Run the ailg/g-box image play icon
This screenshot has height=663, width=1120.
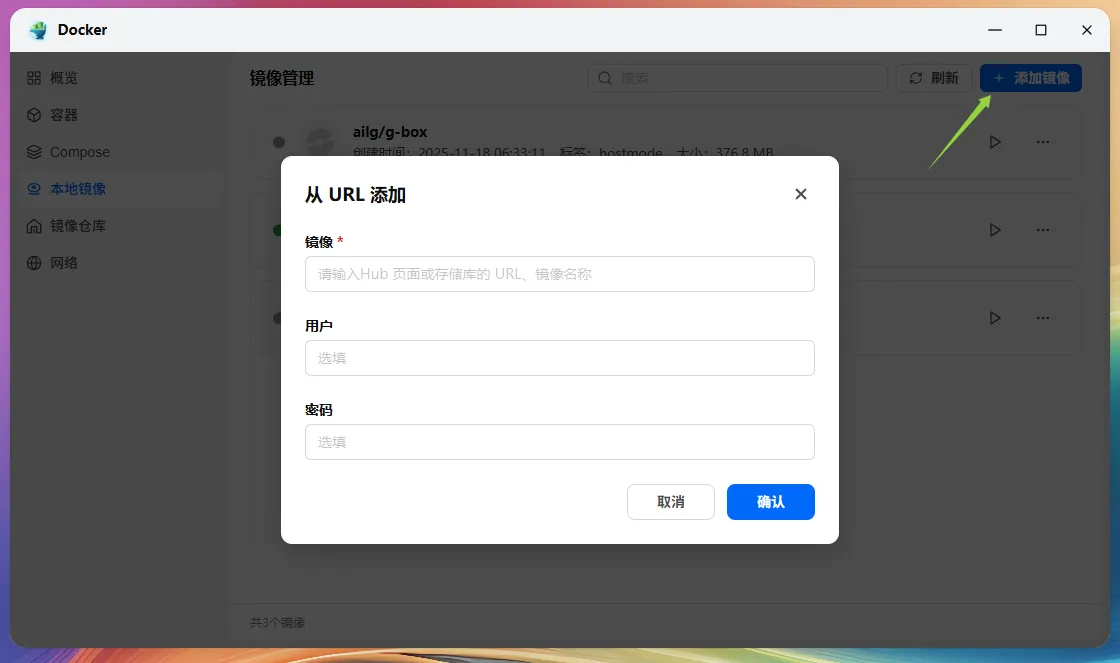(x=994, y=142)
